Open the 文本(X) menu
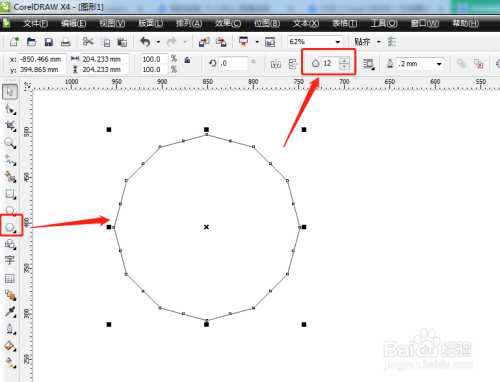500x382 pixels. pyautogui.click(x=306, y=23)
